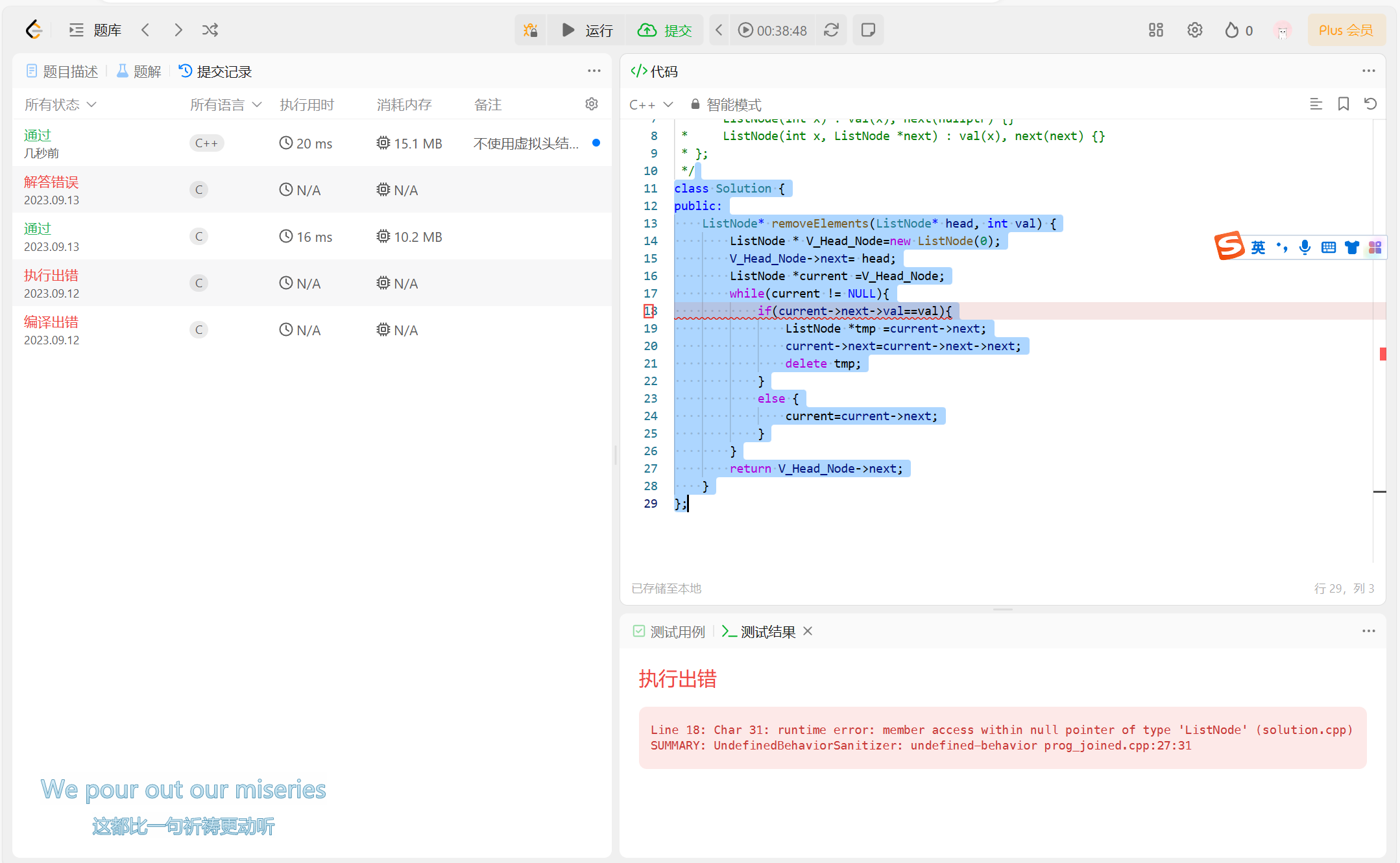This screenshot has height=863, width=1400.
Task: Click the Sogou input method S logo
Action: [x=1229, y=246]
